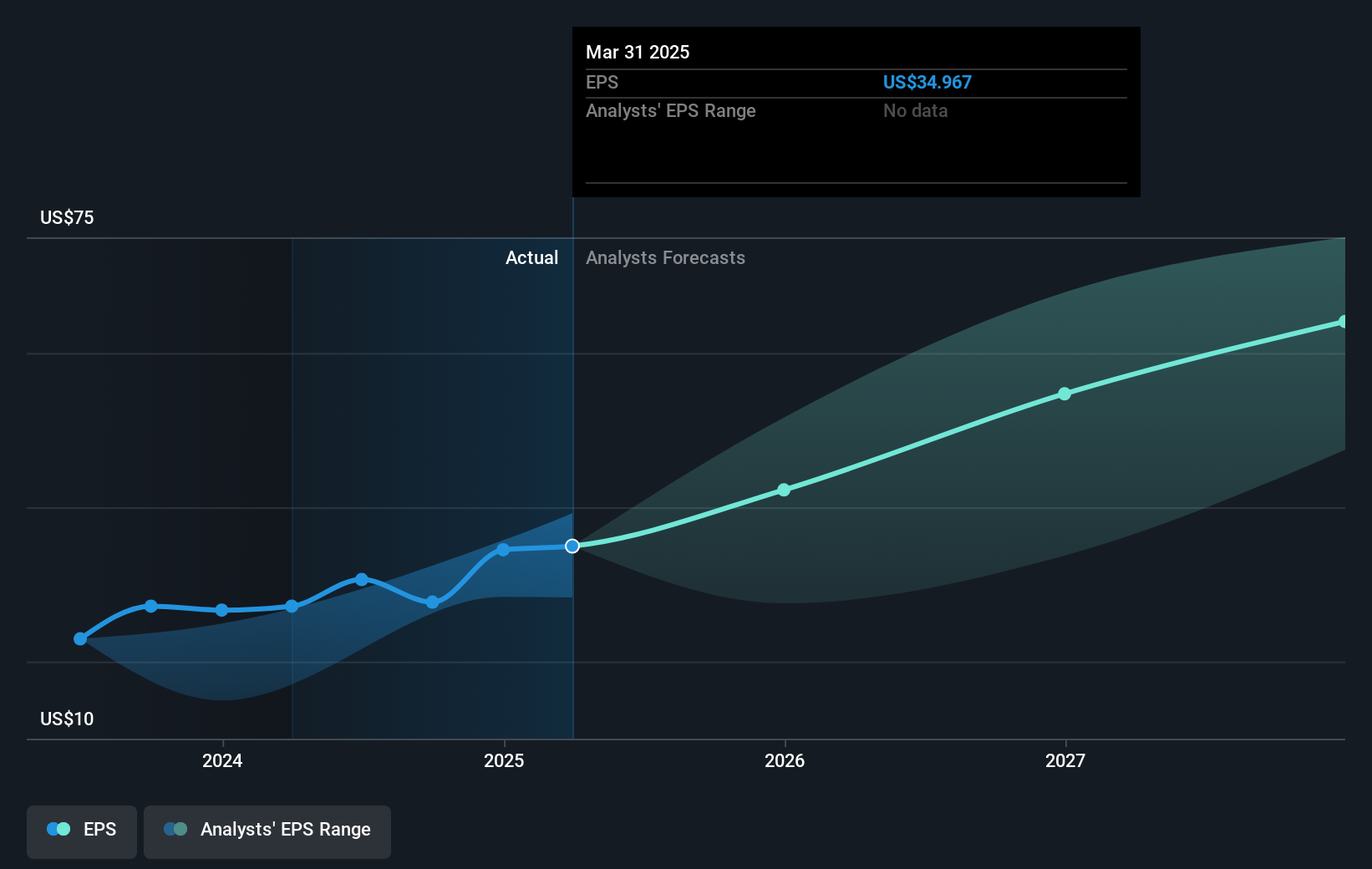
Task: Click the vertical Actual/Forecast divider line
Action: click(572, 468)
